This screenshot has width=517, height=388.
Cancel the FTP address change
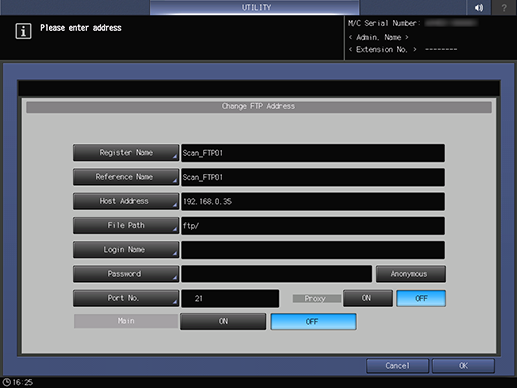click(x=397, y=366)
